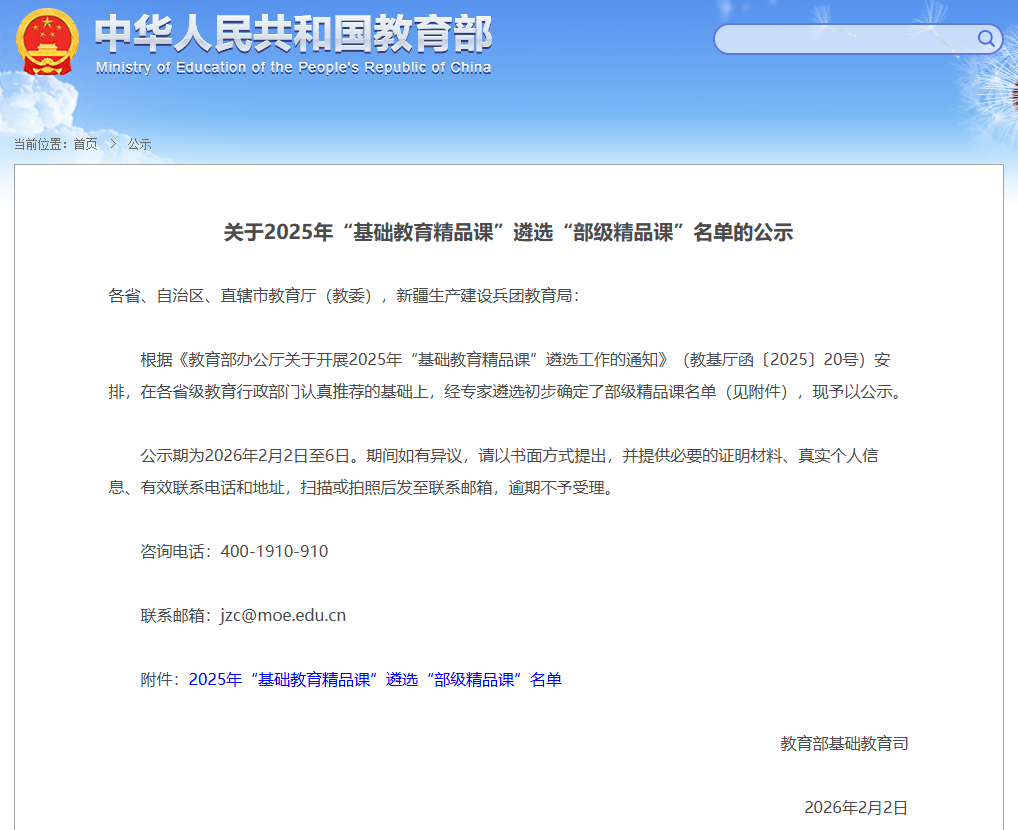
Task: Click the salutation line starting with 各省
Action: [x=343, y=296]
